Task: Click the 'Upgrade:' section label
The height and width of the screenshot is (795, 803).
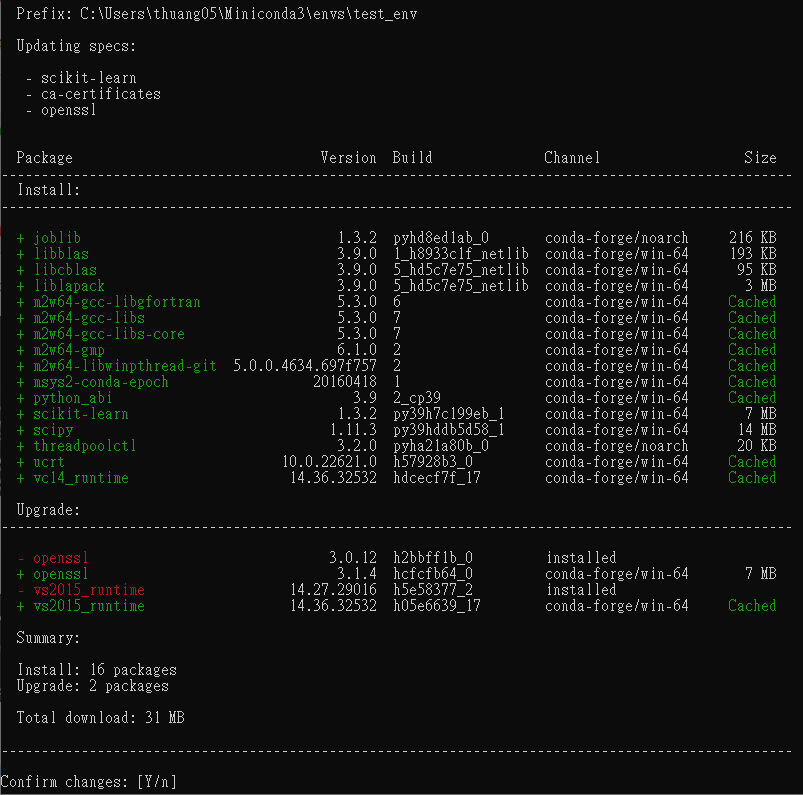Action: (49, 510)
